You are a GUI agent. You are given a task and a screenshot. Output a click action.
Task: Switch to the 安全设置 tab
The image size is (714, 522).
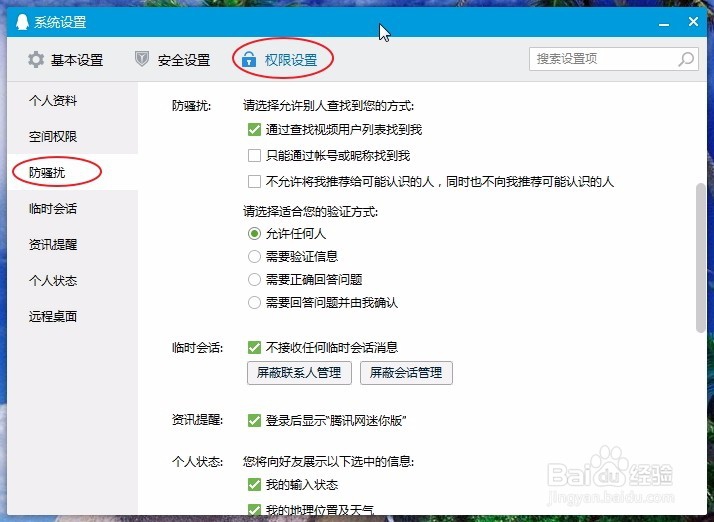pyautogui.click(x=173, y=60)
